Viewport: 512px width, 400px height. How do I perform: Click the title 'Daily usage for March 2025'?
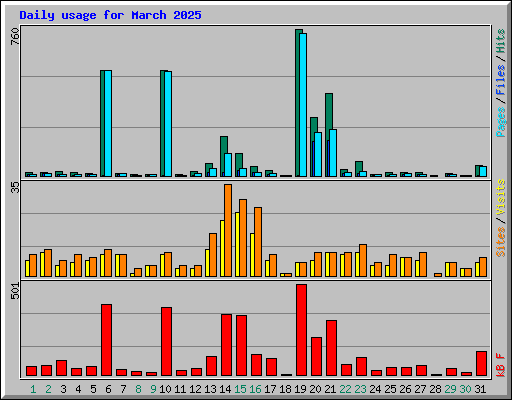click(x=110, y=15)
